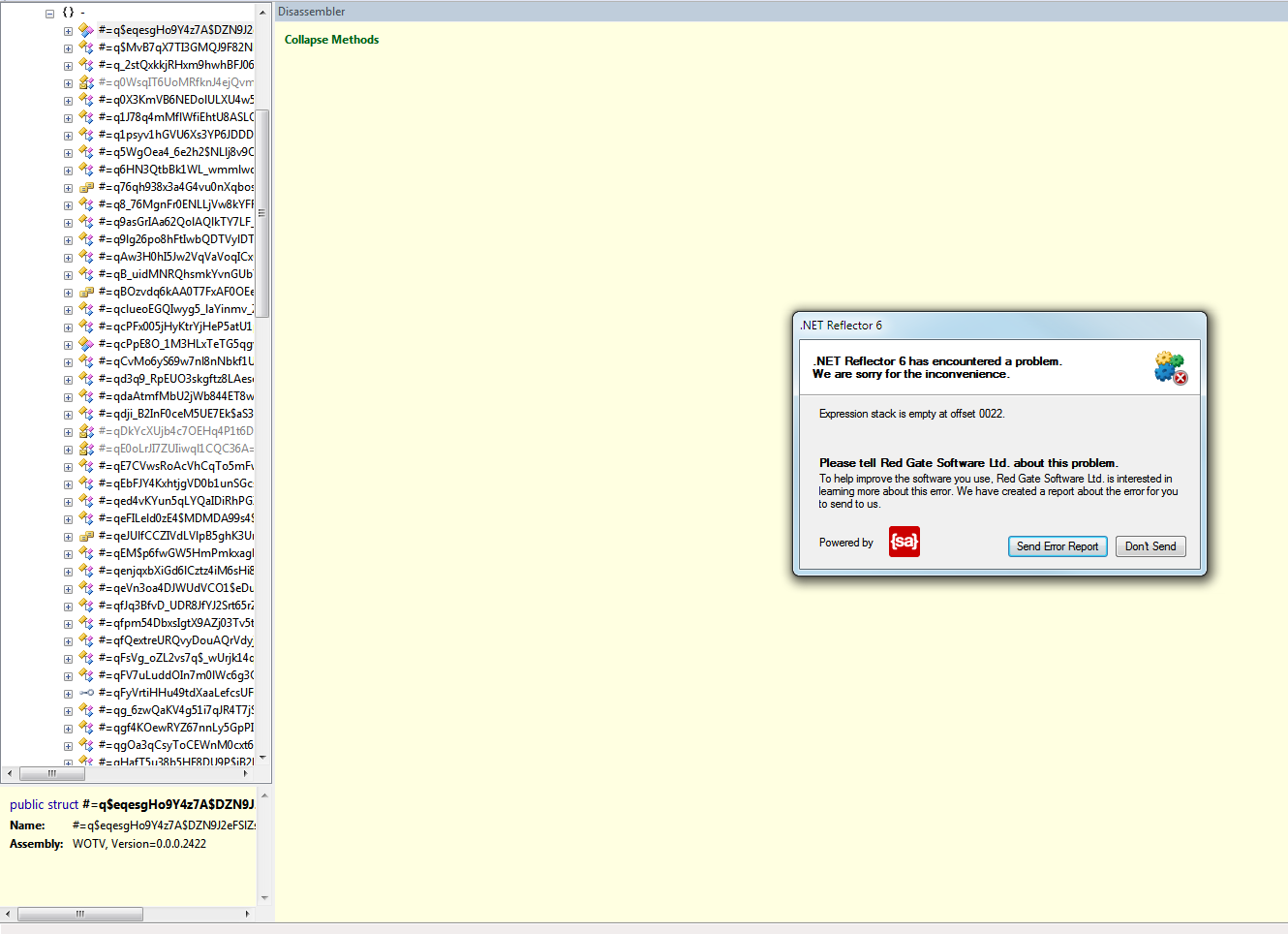
Task: Expand the #=q1psyv1hGVU6Xs3YP6JDDD node
Action: [68, 136]
